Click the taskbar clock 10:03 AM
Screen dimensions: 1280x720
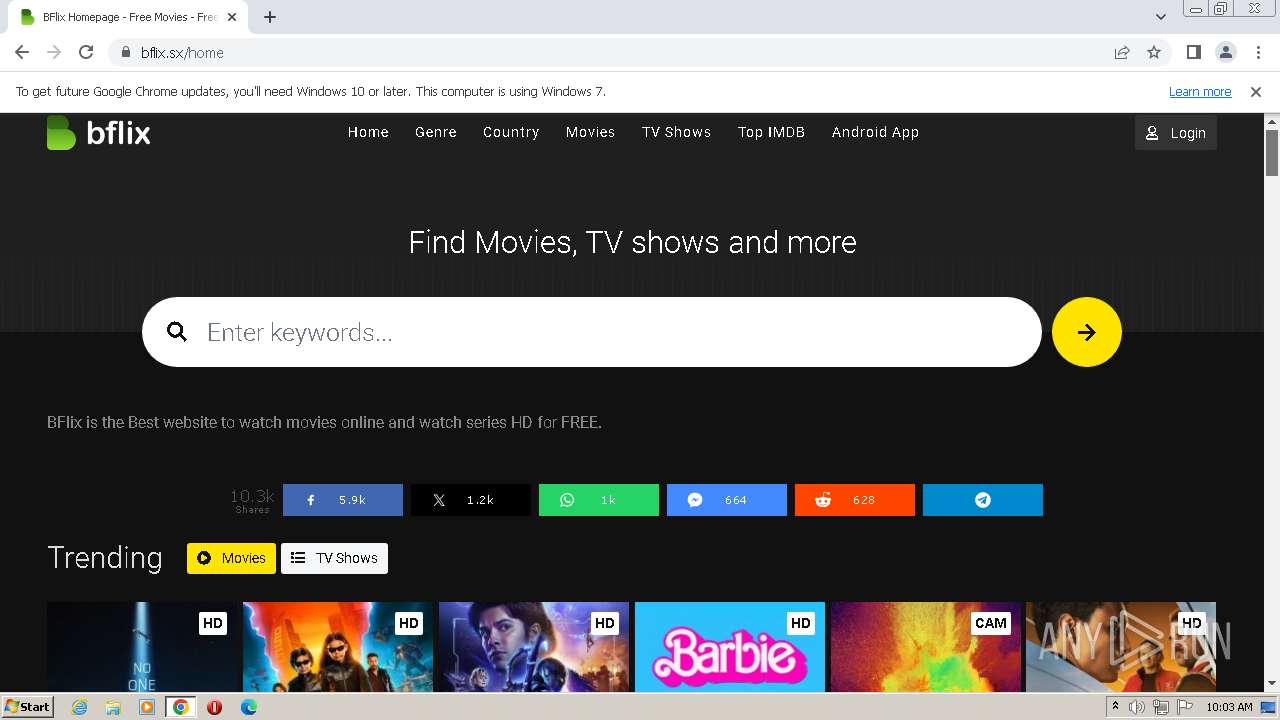(1229, 707)
